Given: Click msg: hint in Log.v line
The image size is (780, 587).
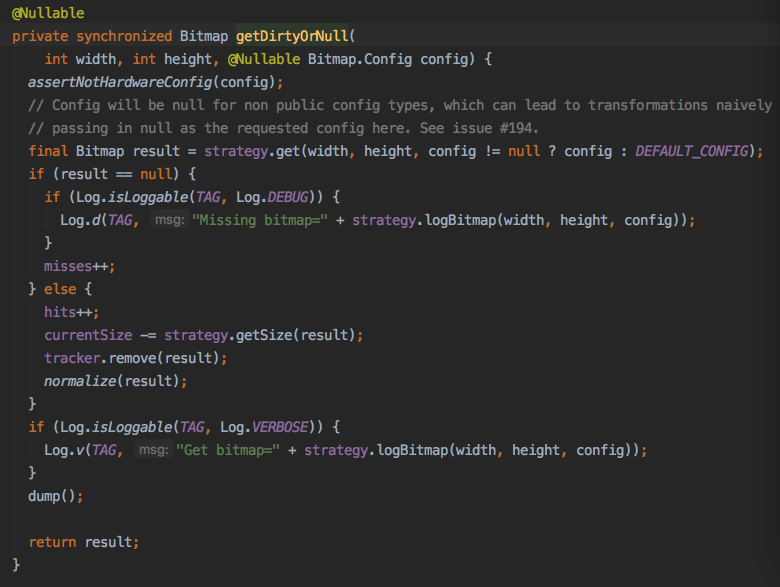Looking at the screenshot, I should (x=154, y=450).
